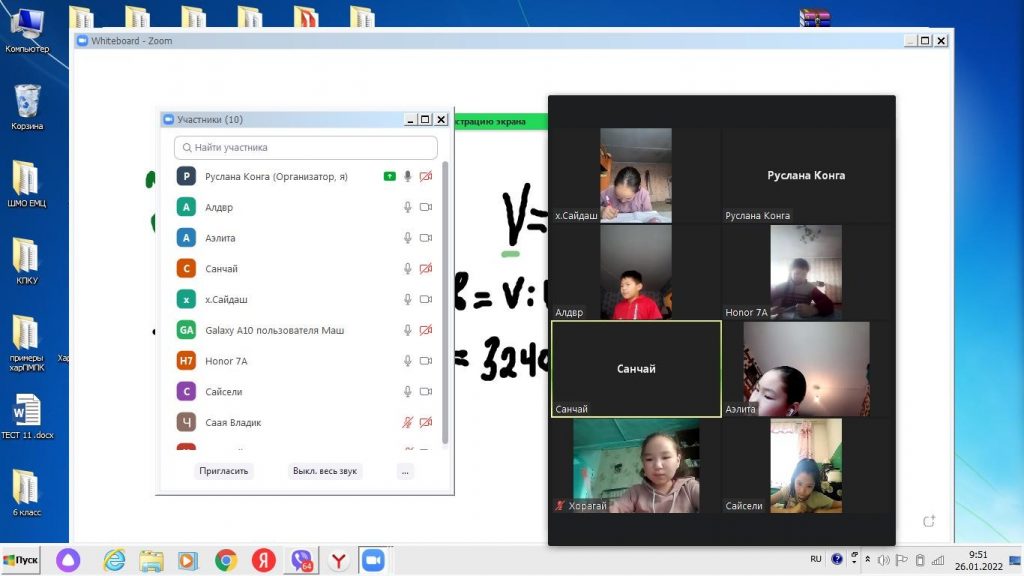The width and height of the screenshot is (1024, 576).
Task: Open Google Chrome from the taskbar
Action: (x=226, y=560)
